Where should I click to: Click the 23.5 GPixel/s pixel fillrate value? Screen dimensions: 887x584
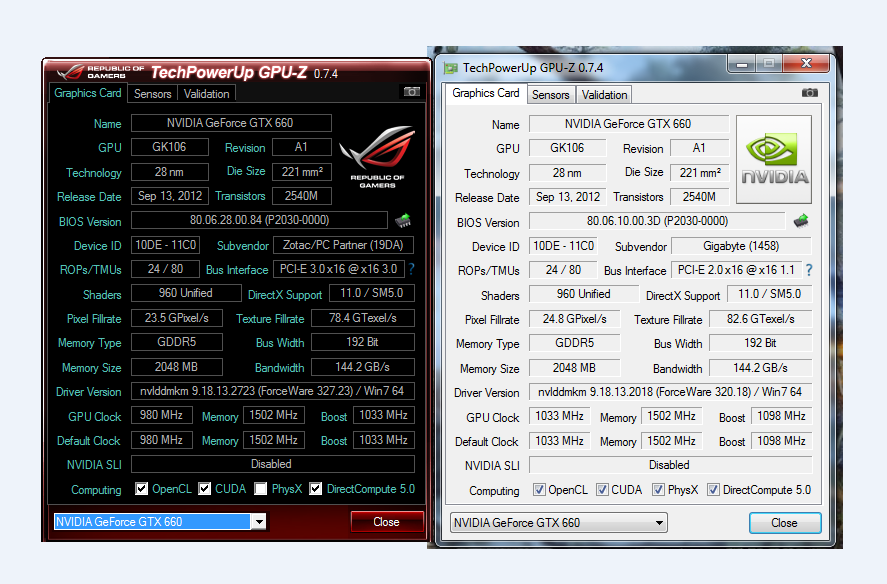176,318
